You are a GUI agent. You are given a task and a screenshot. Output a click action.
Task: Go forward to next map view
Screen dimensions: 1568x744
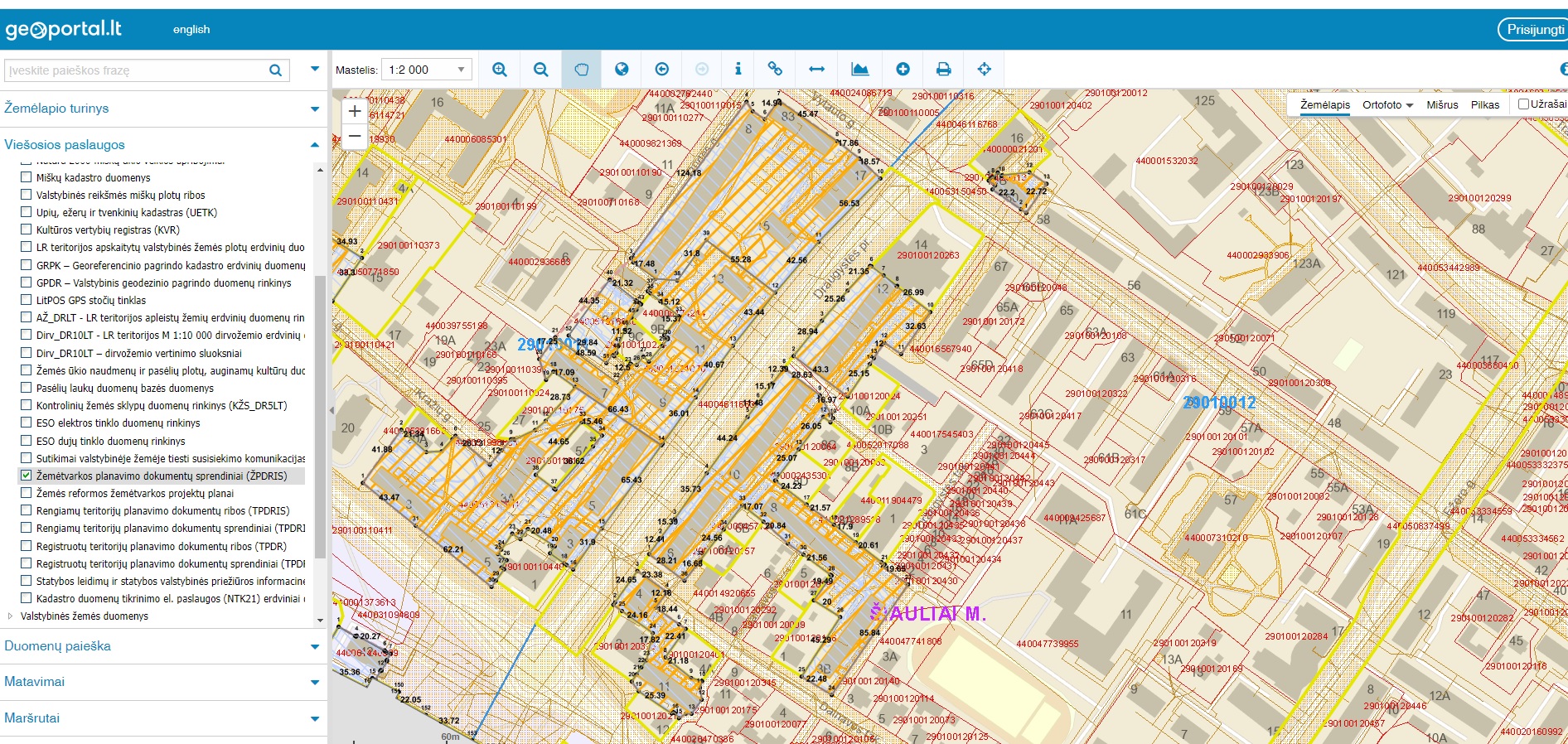click(x=702, y=70)
